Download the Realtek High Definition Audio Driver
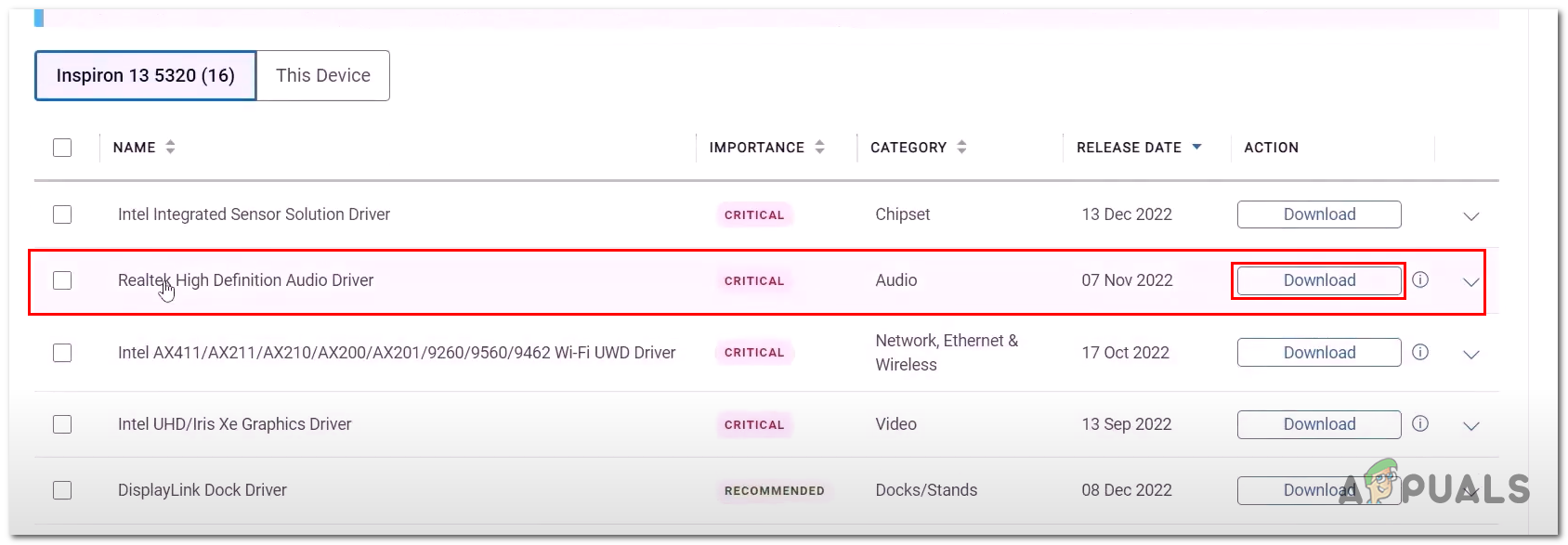Viewport: 1568px width, 545px height. click(1319, 280)
